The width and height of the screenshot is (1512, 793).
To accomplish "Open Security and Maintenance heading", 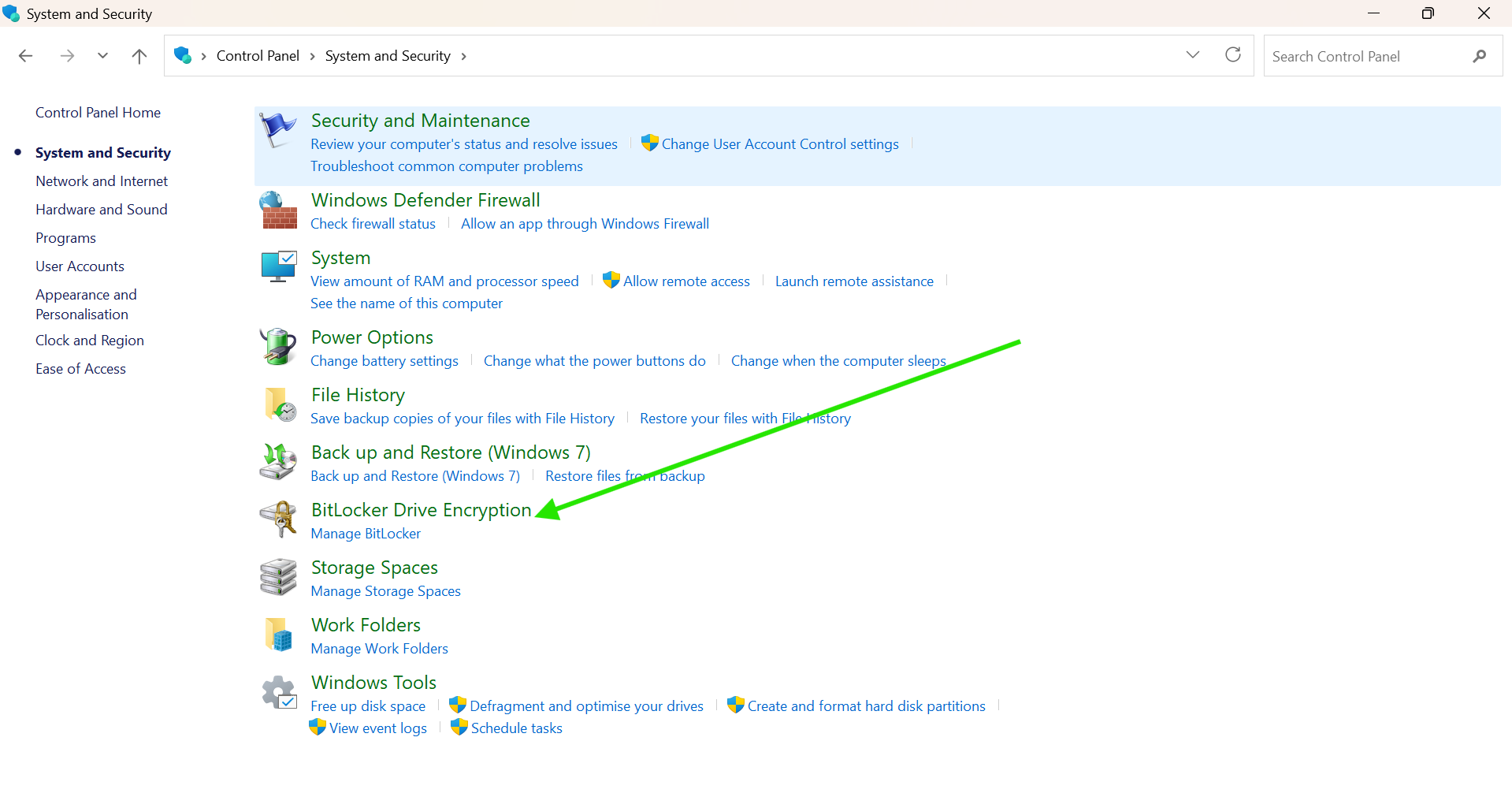I will [420, 121].
